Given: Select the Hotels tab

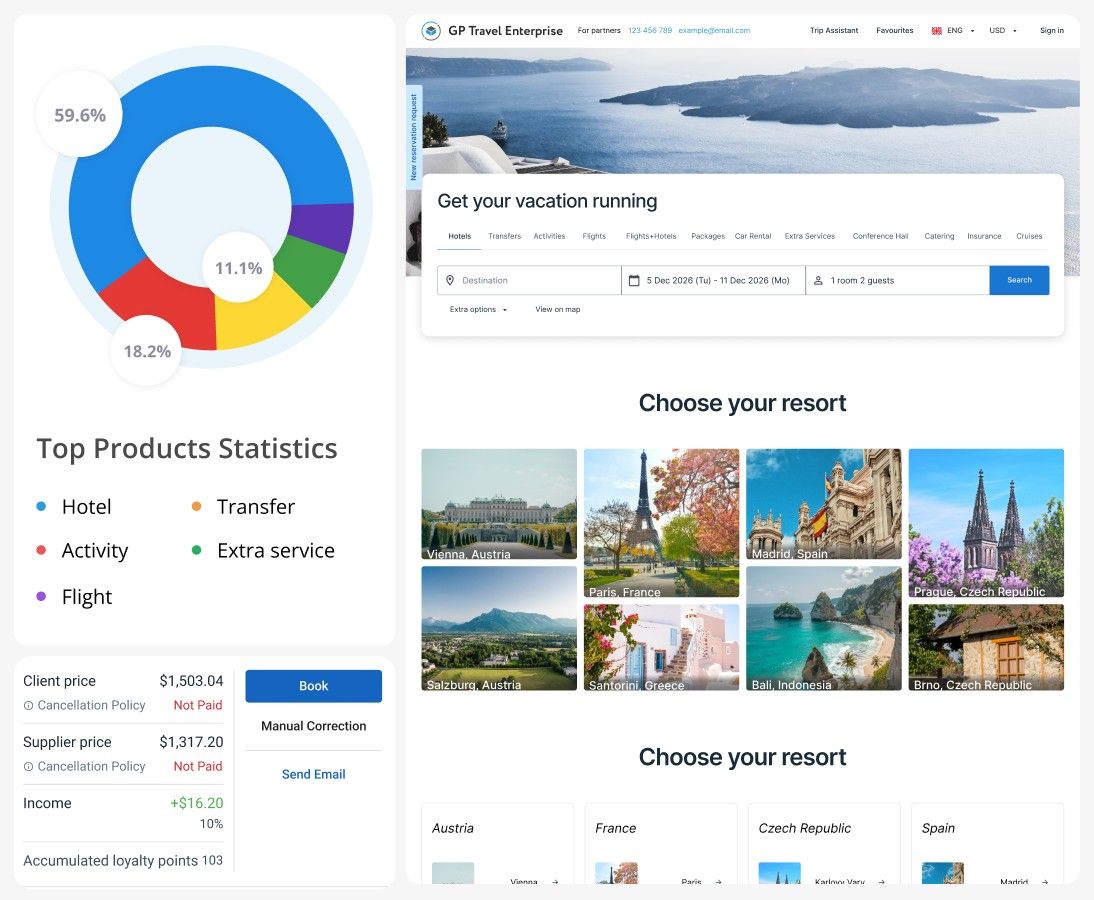Looking at the screenshot, I should [460, 237].
